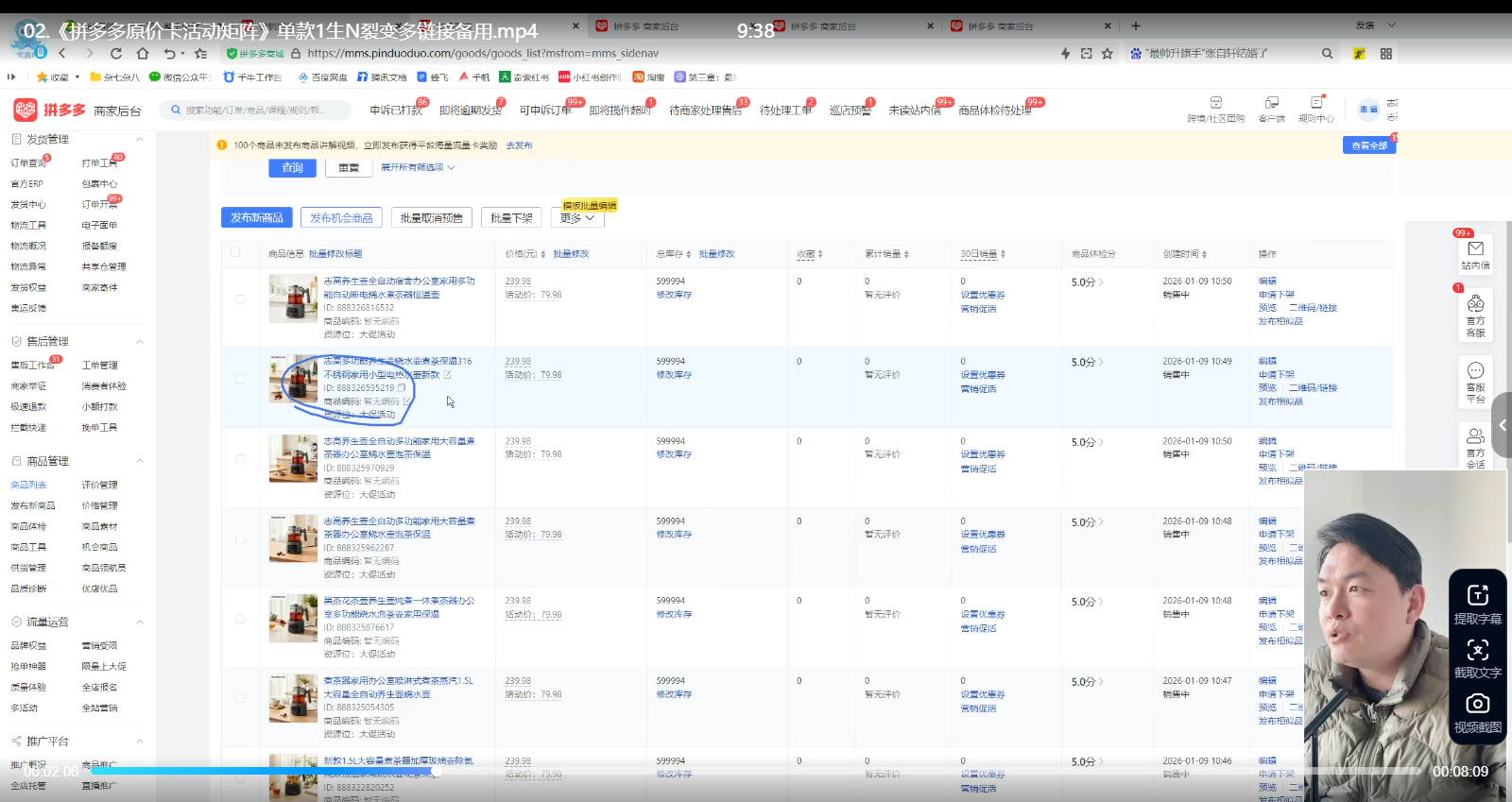Click 查看全部 button in notice bar
The image size is (1512, 802).
click(1369, 145)
